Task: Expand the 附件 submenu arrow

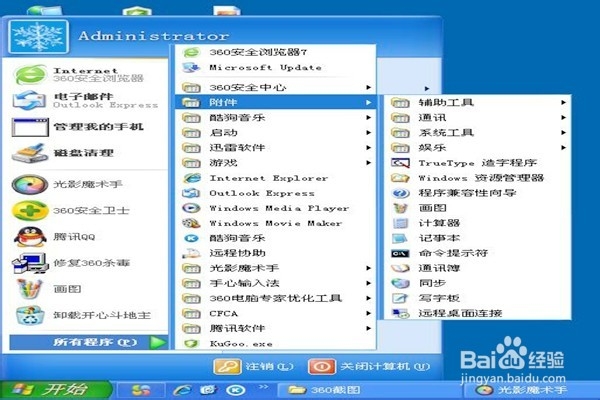Action: point(368,103)
